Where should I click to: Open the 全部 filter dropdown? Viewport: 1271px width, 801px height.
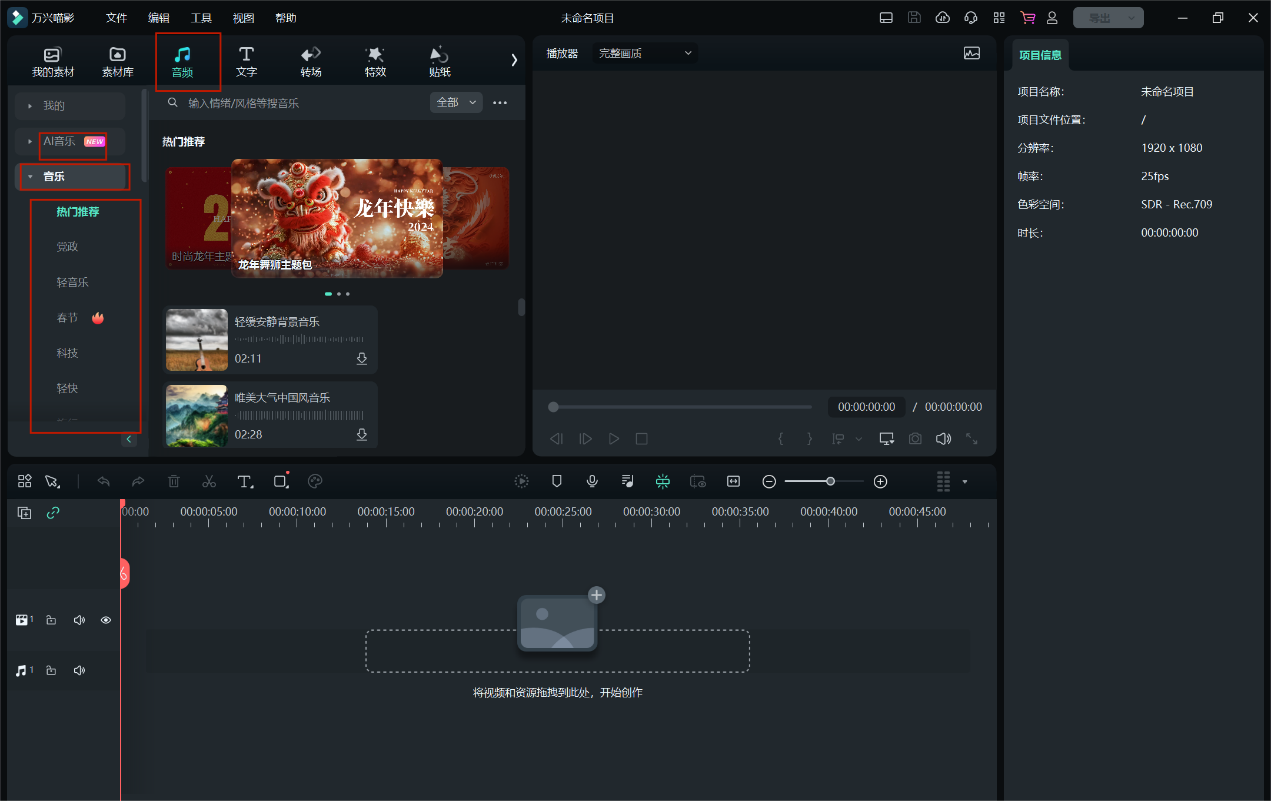pyautogui.click(x=456, y=102)
